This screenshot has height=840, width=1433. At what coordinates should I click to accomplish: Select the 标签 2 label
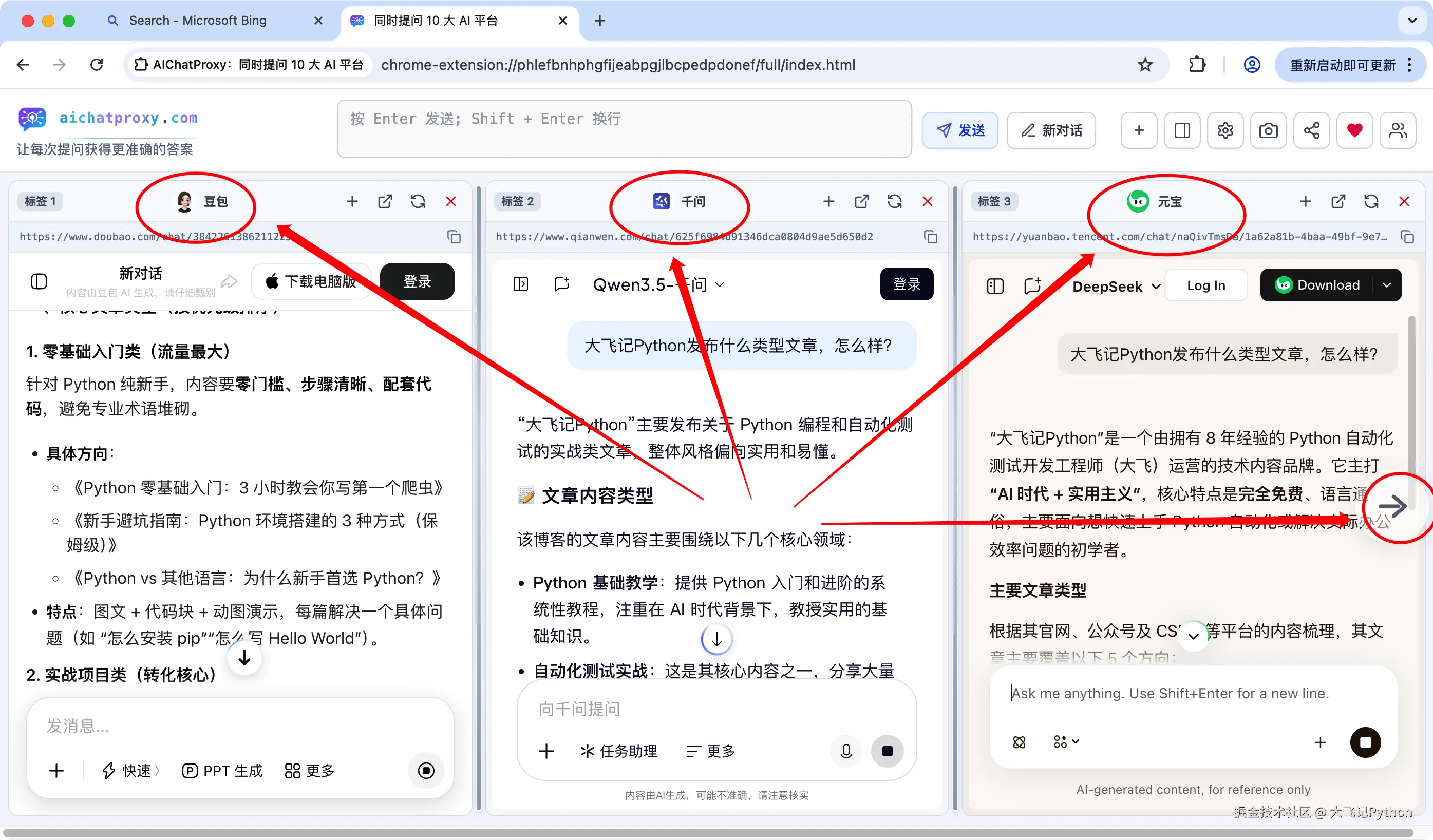517,201
